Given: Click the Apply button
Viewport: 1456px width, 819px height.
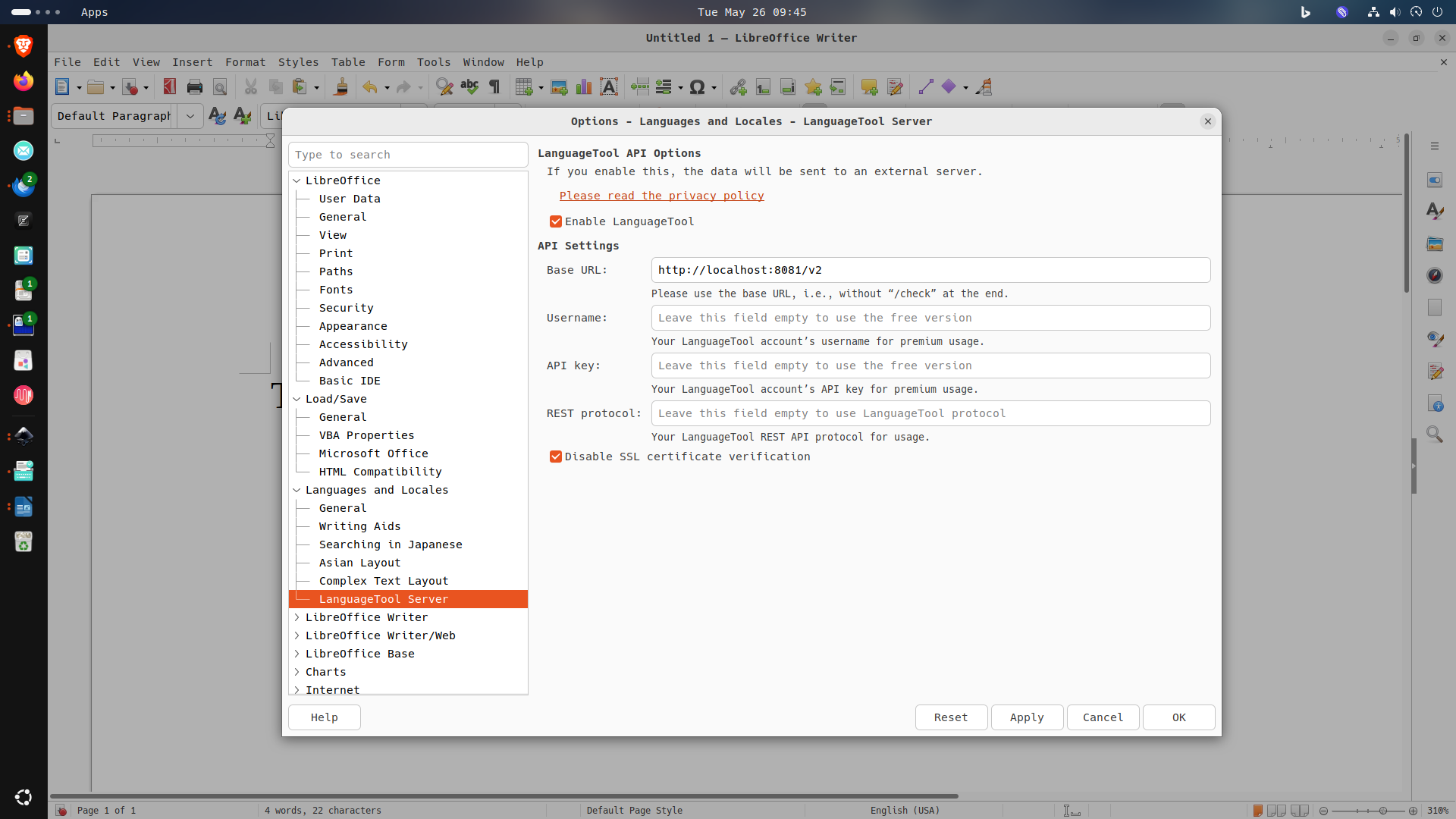Looking at the screenshot, I should 1027,717.
